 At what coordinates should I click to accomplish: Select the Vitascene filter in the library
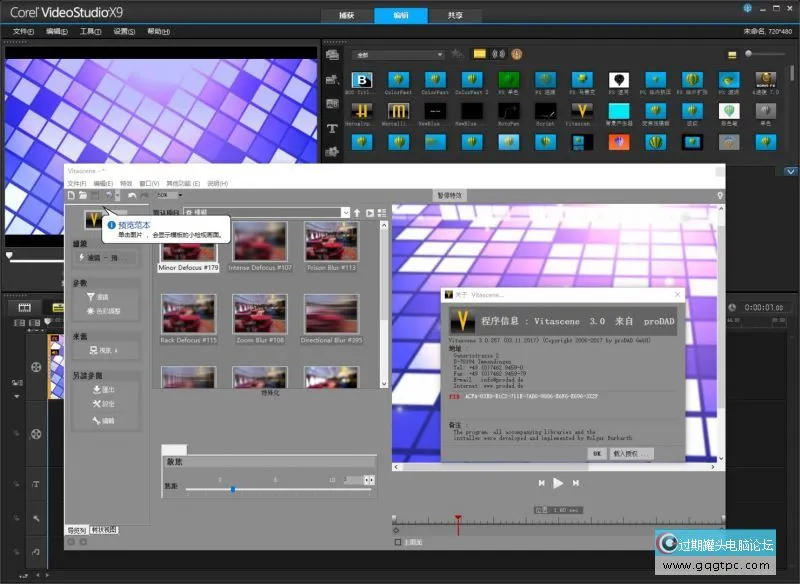(580, 110)
